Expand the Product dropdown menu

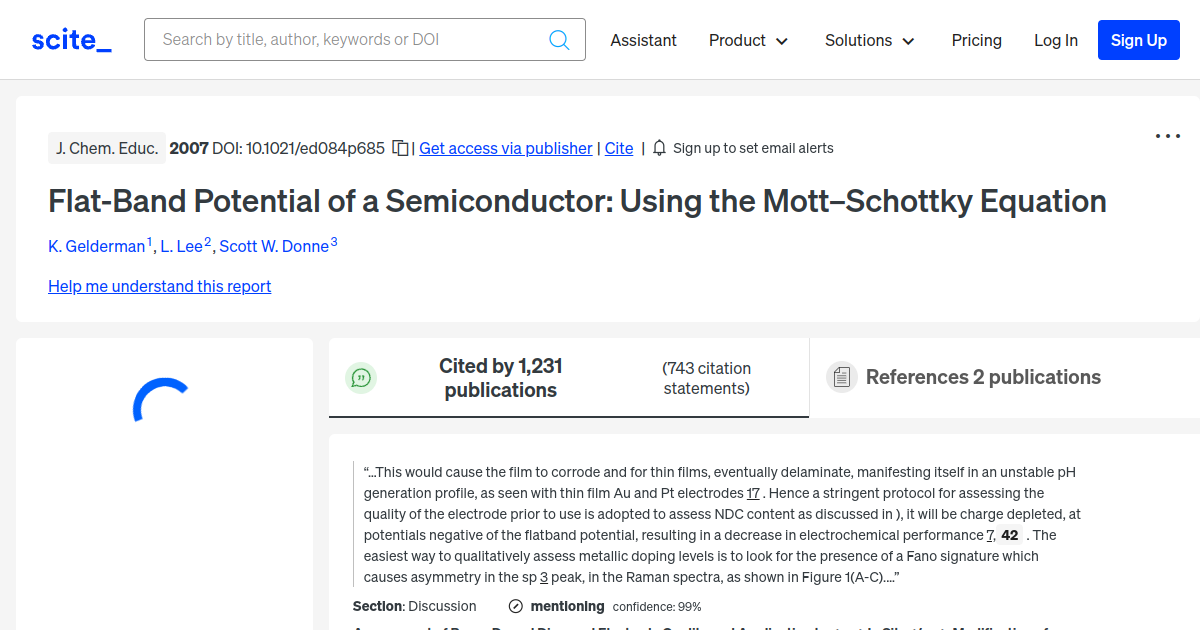point(748,40)
